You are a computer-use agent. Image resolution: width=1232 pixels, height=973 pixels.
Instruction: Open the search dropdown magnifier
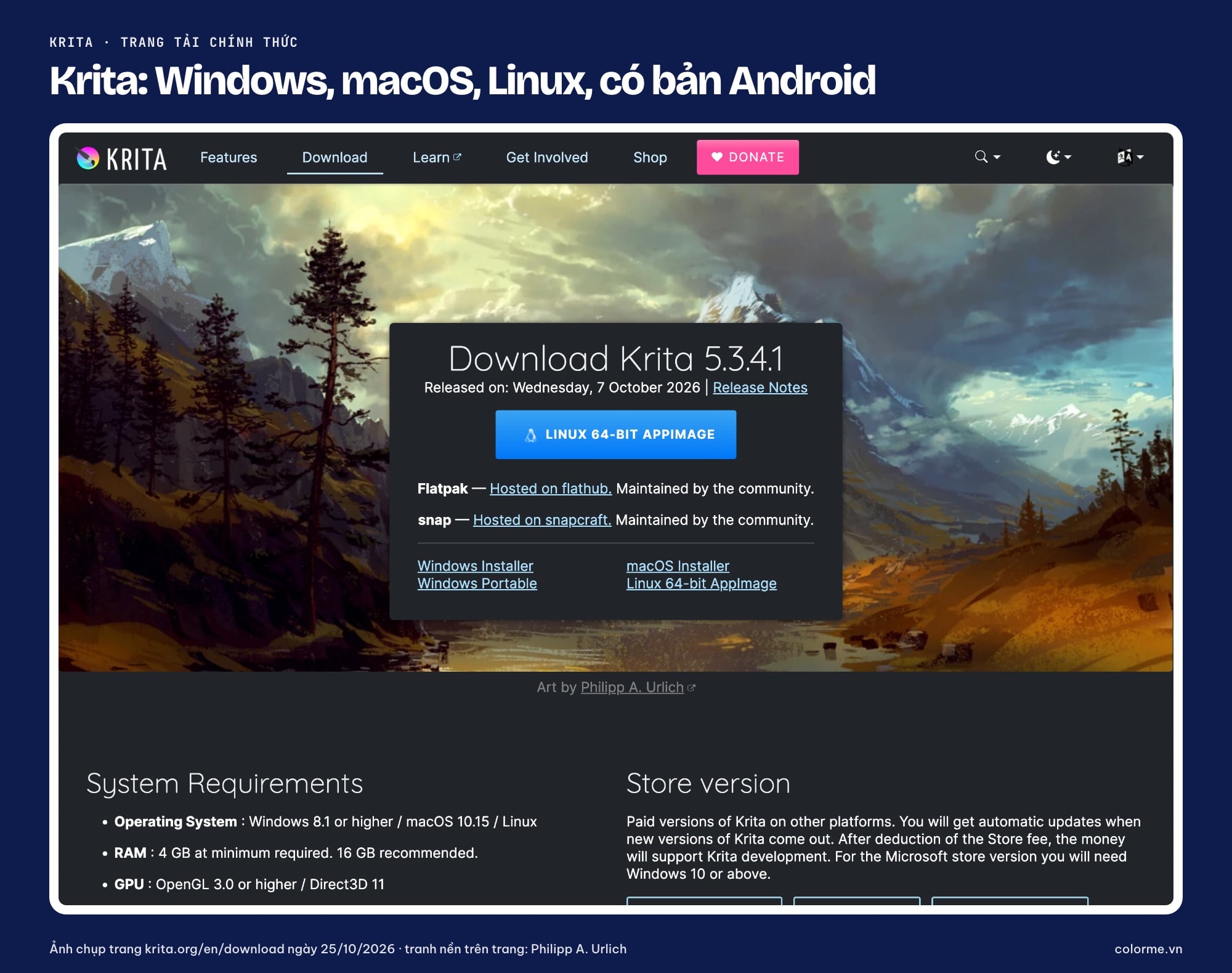point(987,157)
